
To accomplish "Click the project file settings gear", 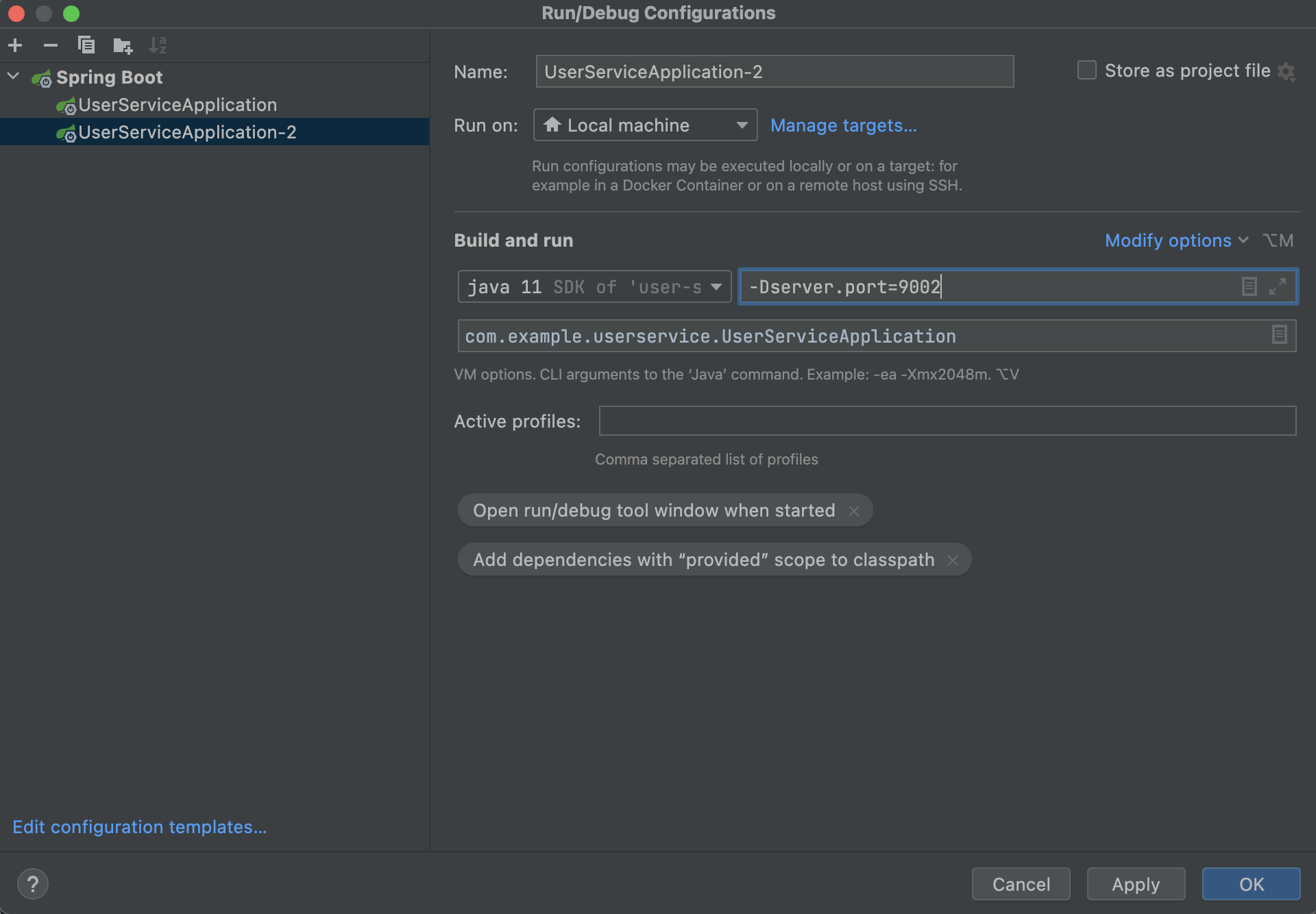I will [x=1287, y=71].
